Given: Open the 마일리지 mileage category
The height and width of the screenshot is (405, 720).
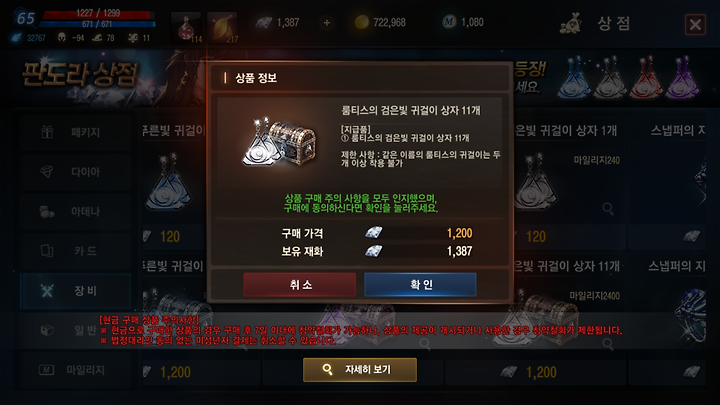Looking at the screenshot, I should coord(76,370).
